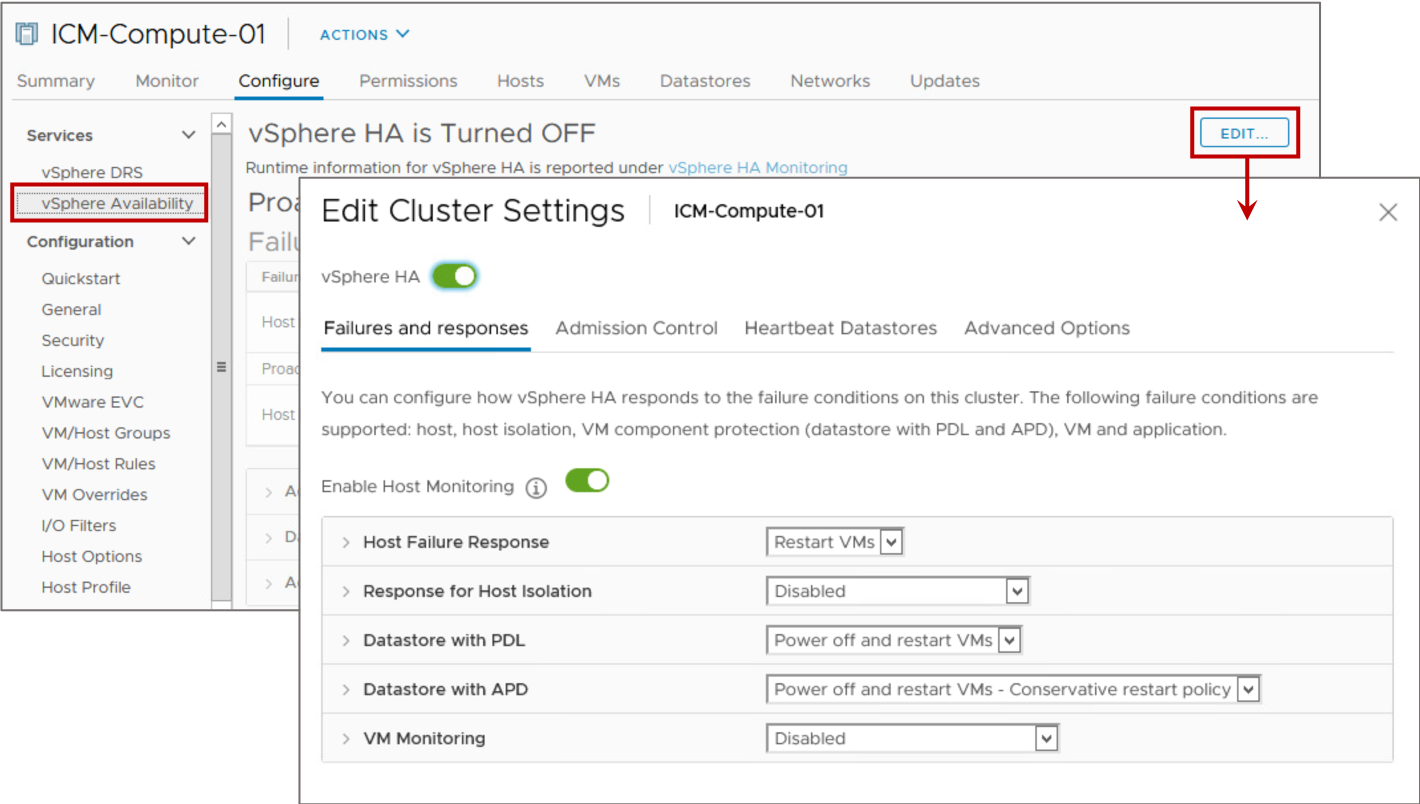Screen dimensions: 1420x804
Task: Open Host Options in the sidebar
Action: click(92, 557)
